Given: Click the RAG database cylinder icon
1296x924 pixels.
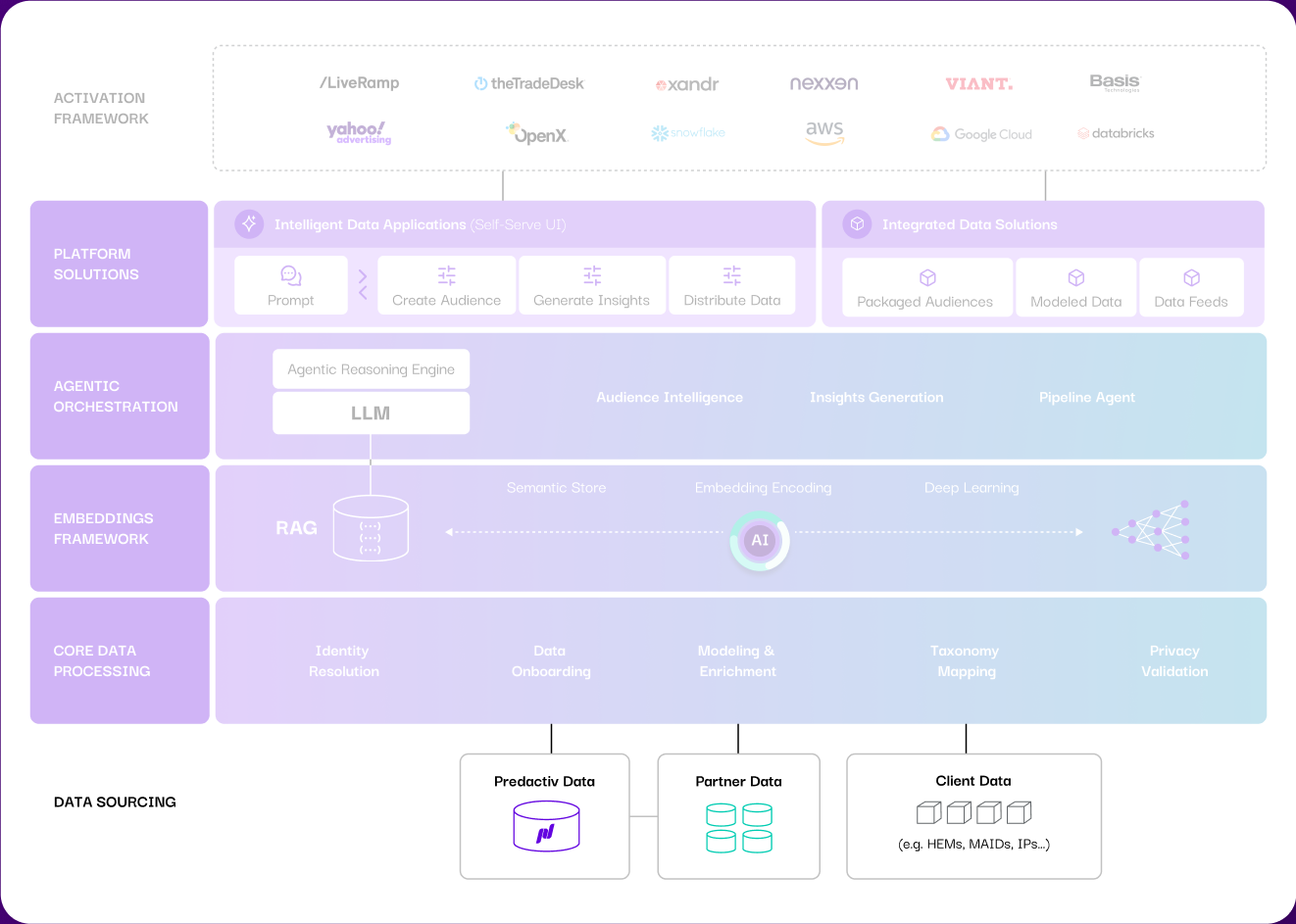Looking at the screenshot, I should [x=371, y=528].
